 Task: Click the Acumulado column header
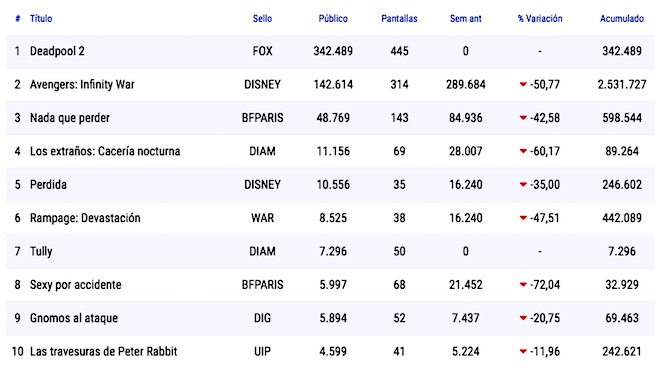pos(622,18)
